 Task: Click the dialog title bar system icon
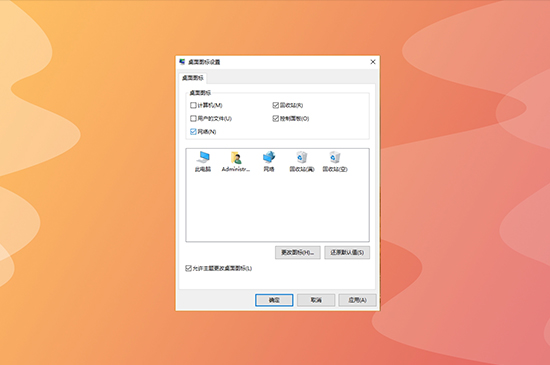click(182, 62)
